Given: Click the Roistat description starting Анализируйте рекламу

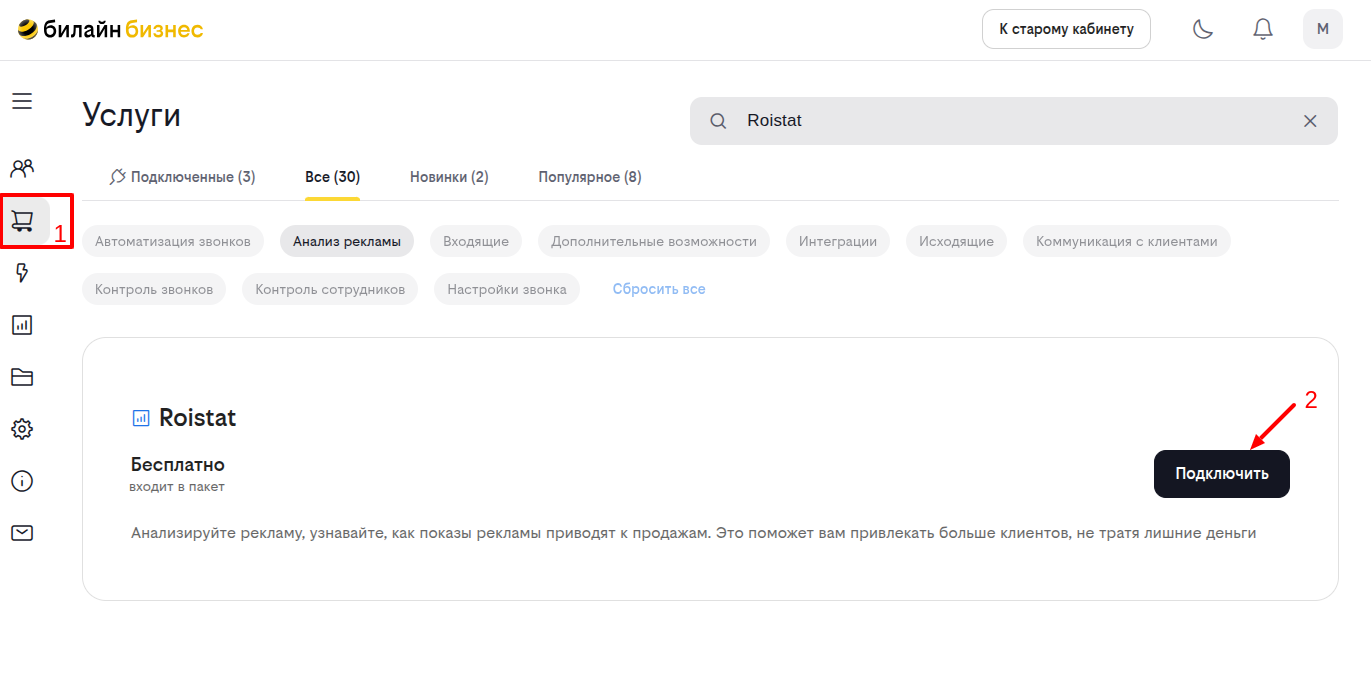Looking at the screenshot, I should point(693,533).
